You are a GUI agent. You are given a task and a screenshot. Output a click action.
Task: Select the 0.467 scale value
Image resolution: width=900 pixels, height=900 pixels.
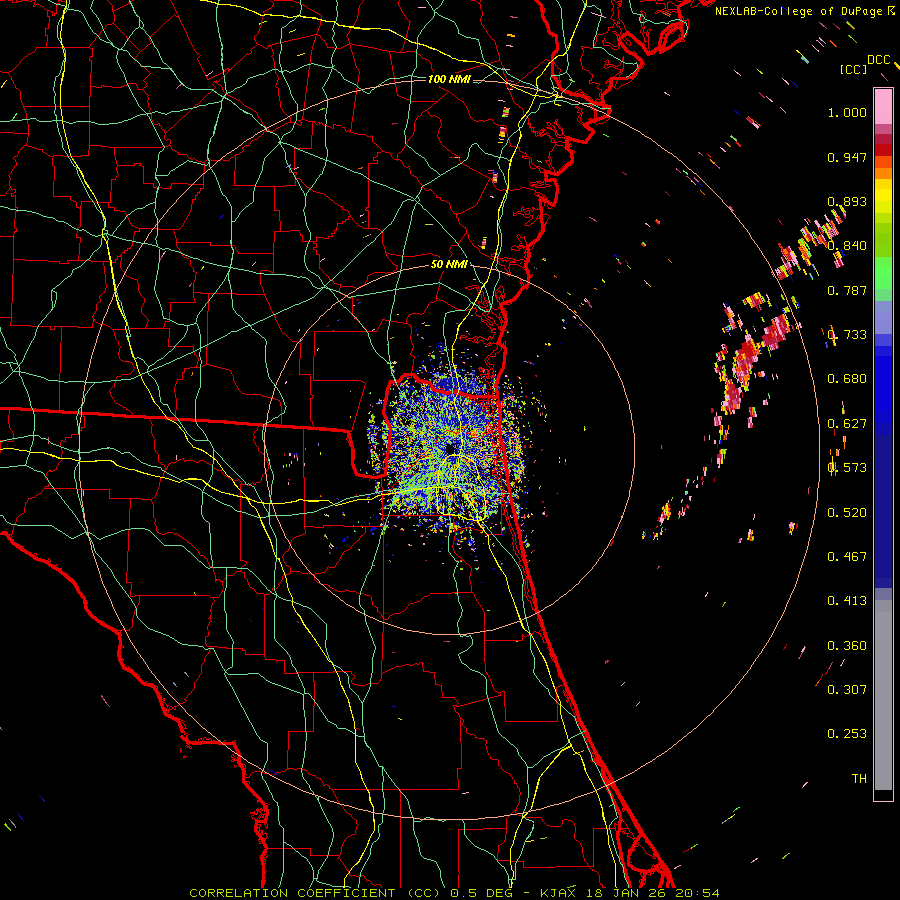tap(847, 557)
